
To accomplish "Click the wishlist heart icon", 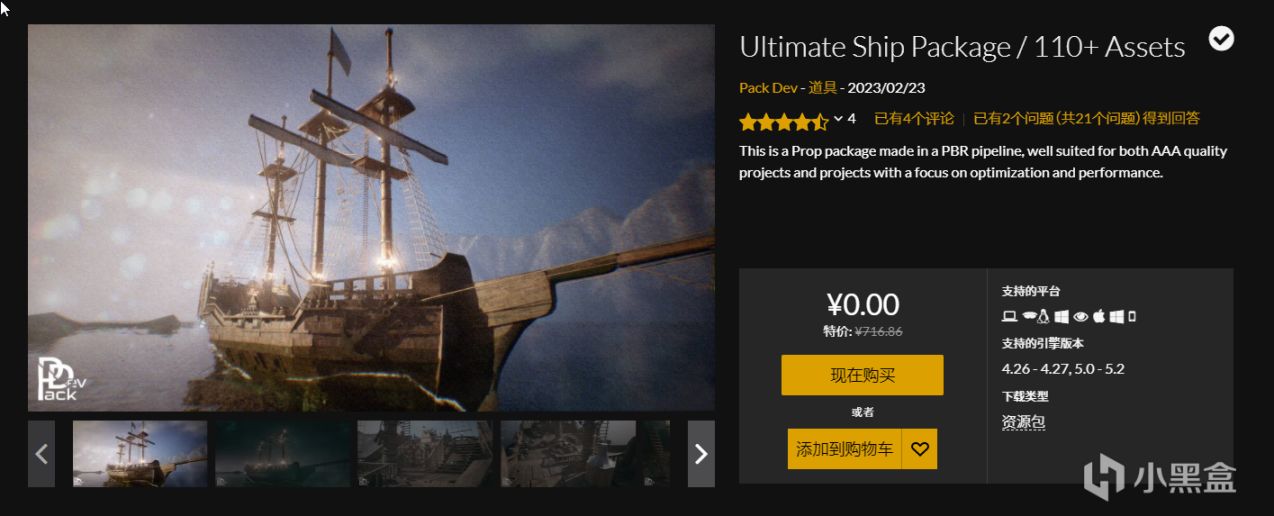I will [920, 449].
